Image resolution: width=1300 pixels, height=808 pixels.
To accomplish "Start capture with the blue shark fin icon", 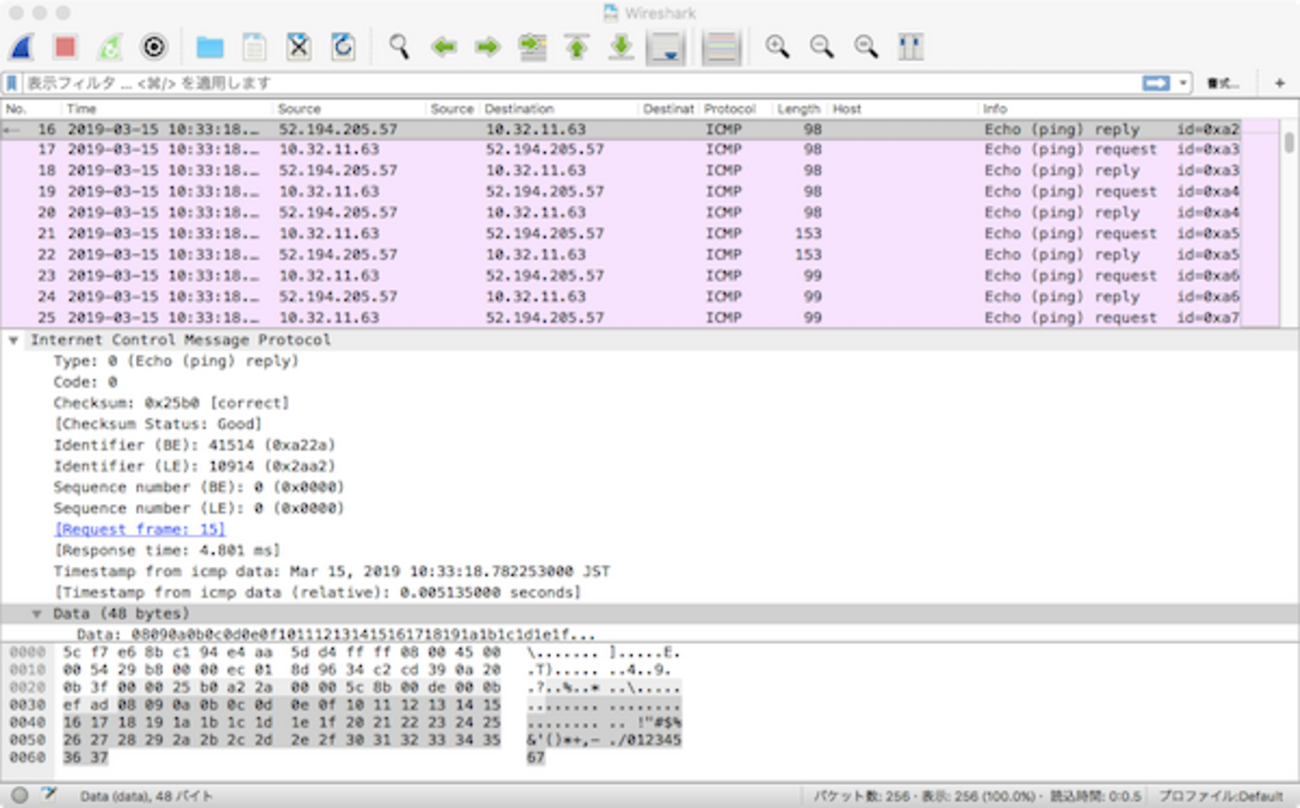I will (22, 47).
